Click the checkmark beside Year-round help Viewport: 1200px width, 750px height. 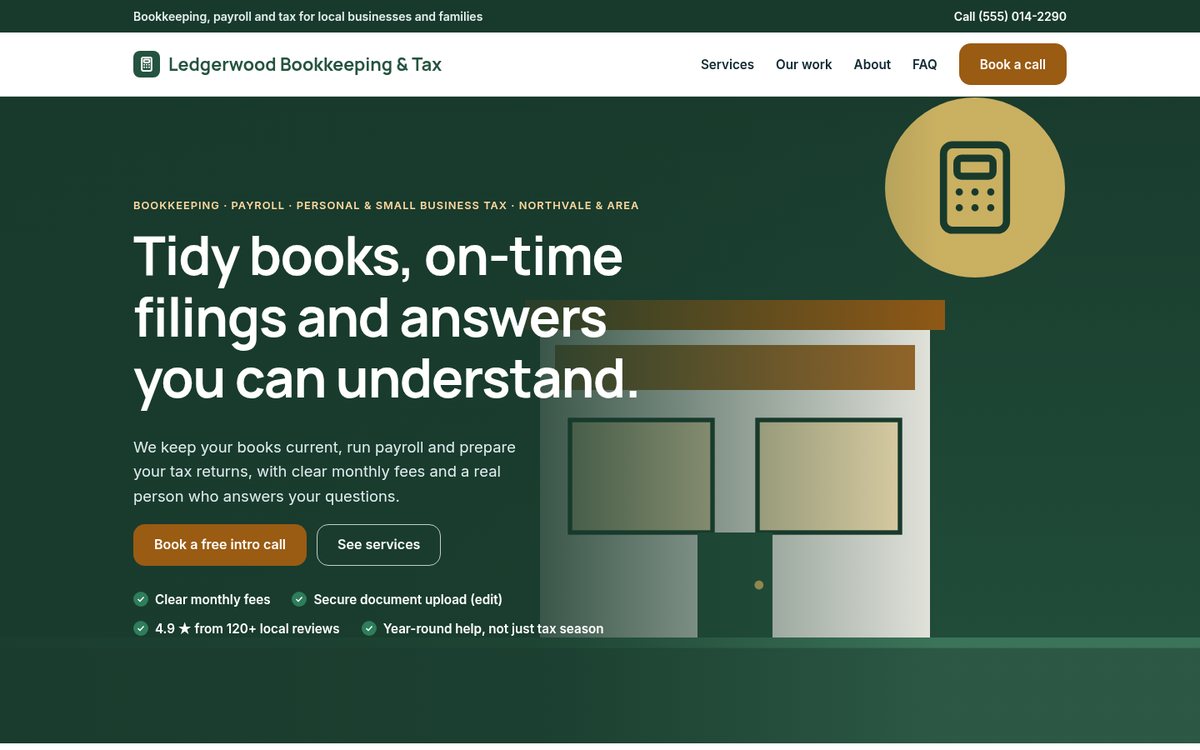[369, 628]
